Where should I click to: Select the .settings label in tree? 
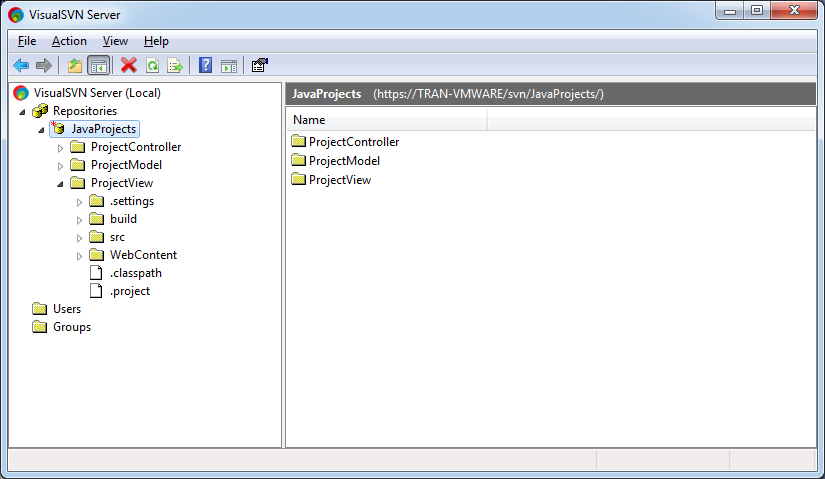[132, 201]
